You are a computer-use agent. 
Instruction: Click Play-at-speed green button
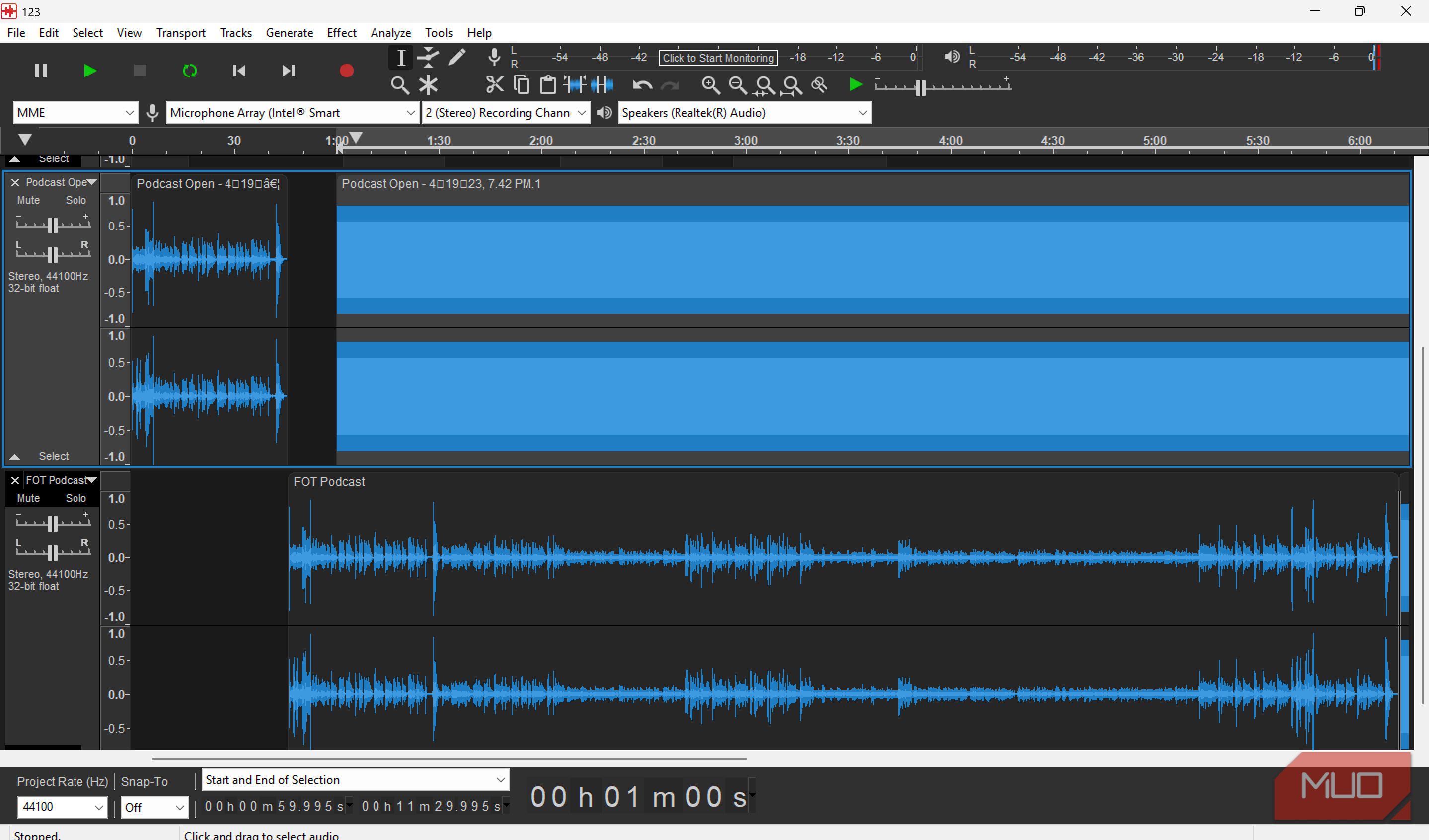pyautogui.click(x=856, y=85)
